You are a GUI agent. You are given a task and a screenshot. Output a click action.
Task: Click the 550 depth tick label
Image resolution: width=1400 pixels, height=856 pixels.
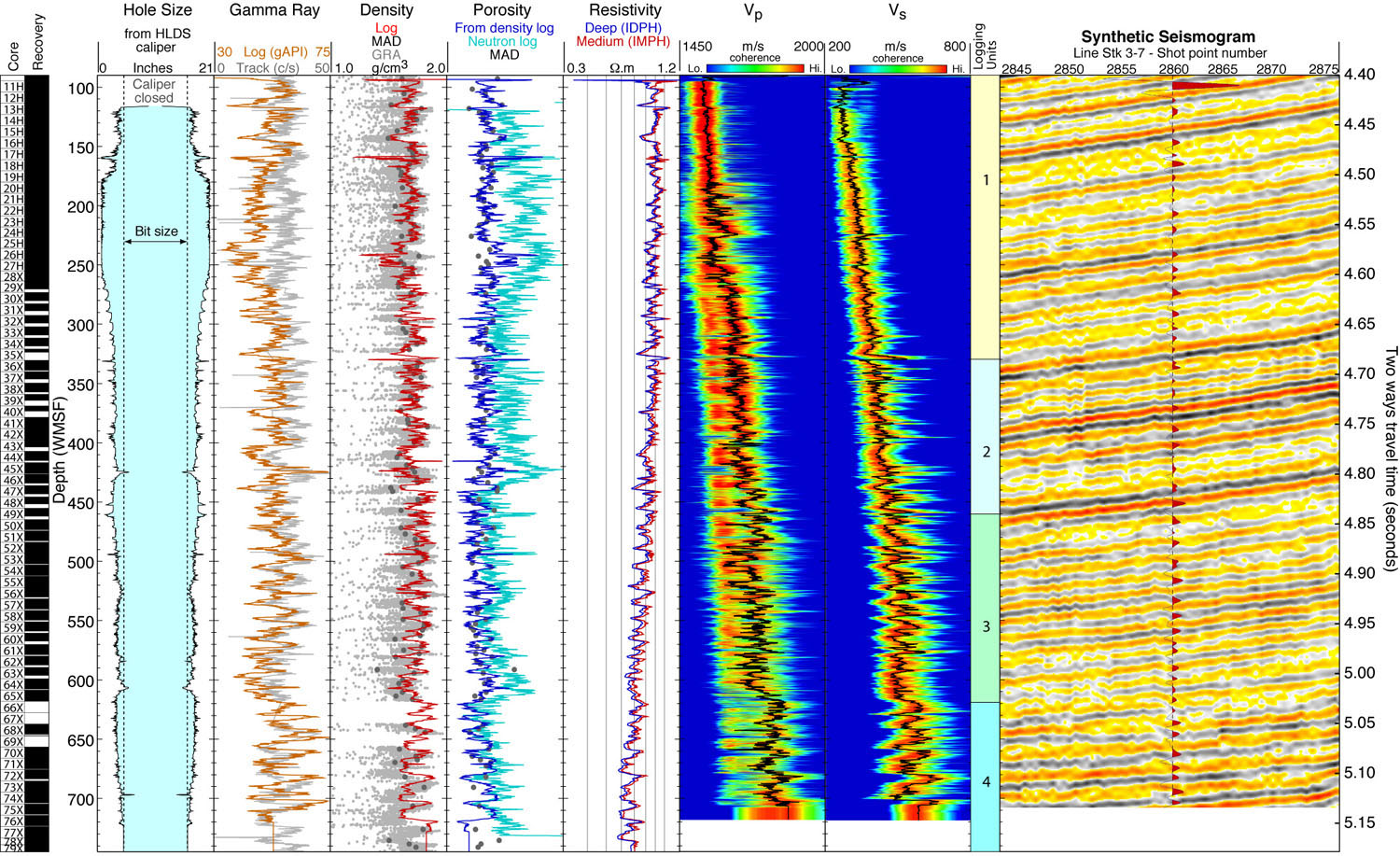click(x=81, y=622)
